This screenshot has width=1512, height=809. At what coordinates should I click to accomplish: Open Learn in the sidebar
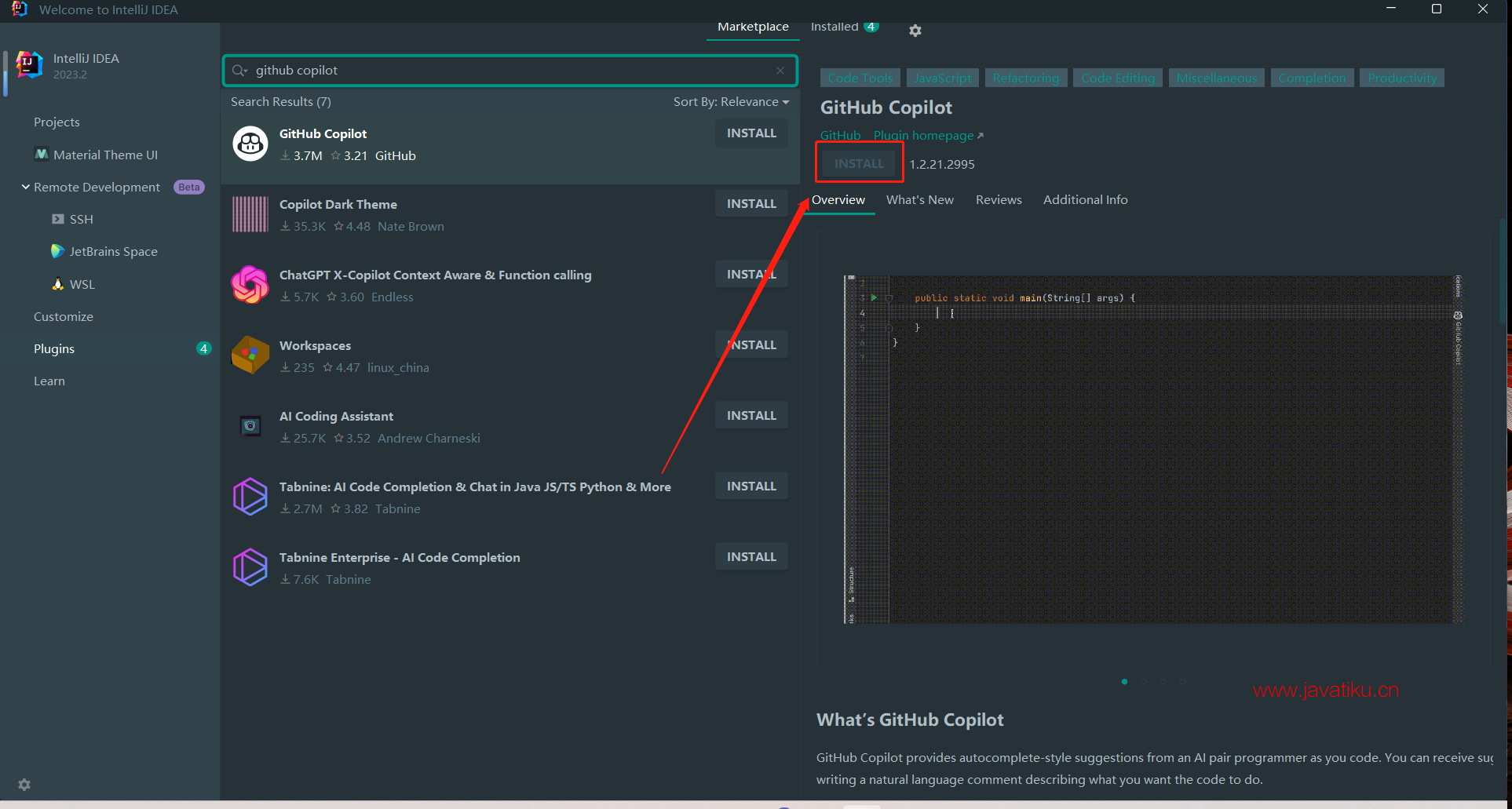click(x=49, y=381)
